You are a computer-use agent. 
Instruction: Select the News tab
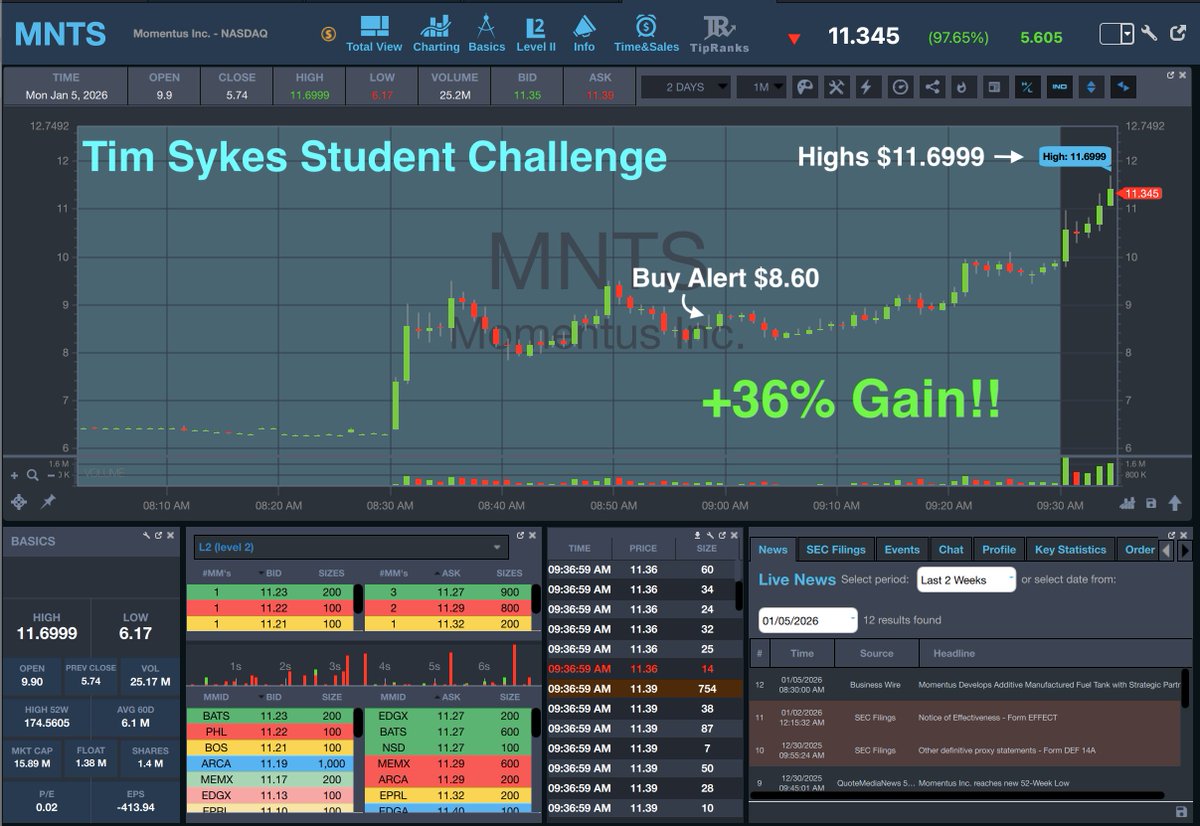[x=772, y=549]
